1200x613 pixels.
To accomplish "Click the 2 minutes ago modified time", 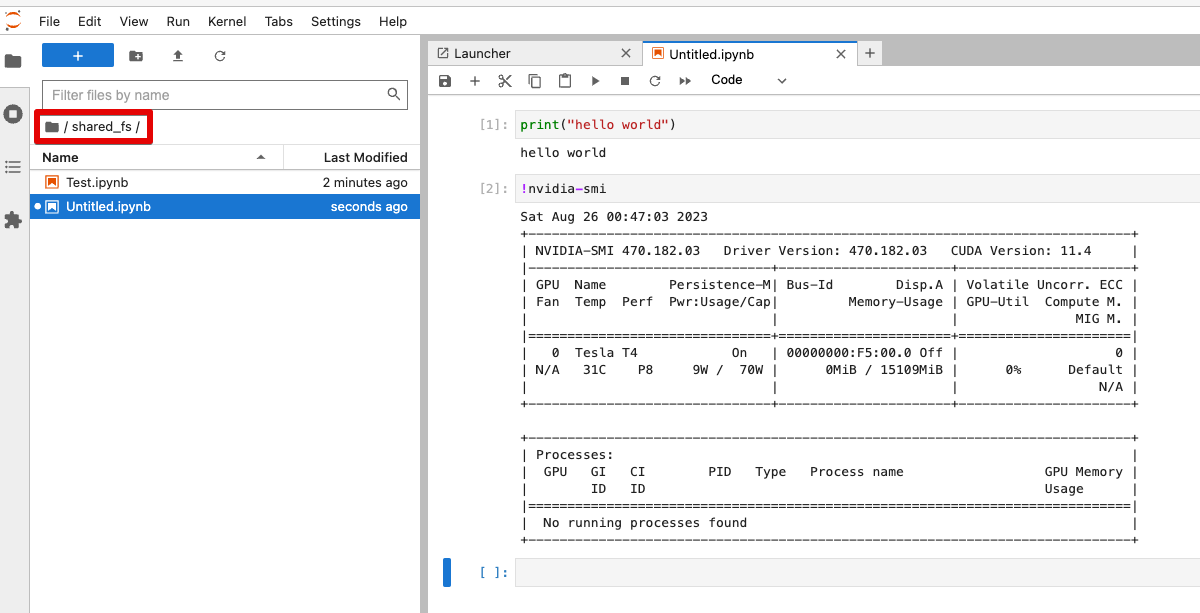I will pos(365,182).
